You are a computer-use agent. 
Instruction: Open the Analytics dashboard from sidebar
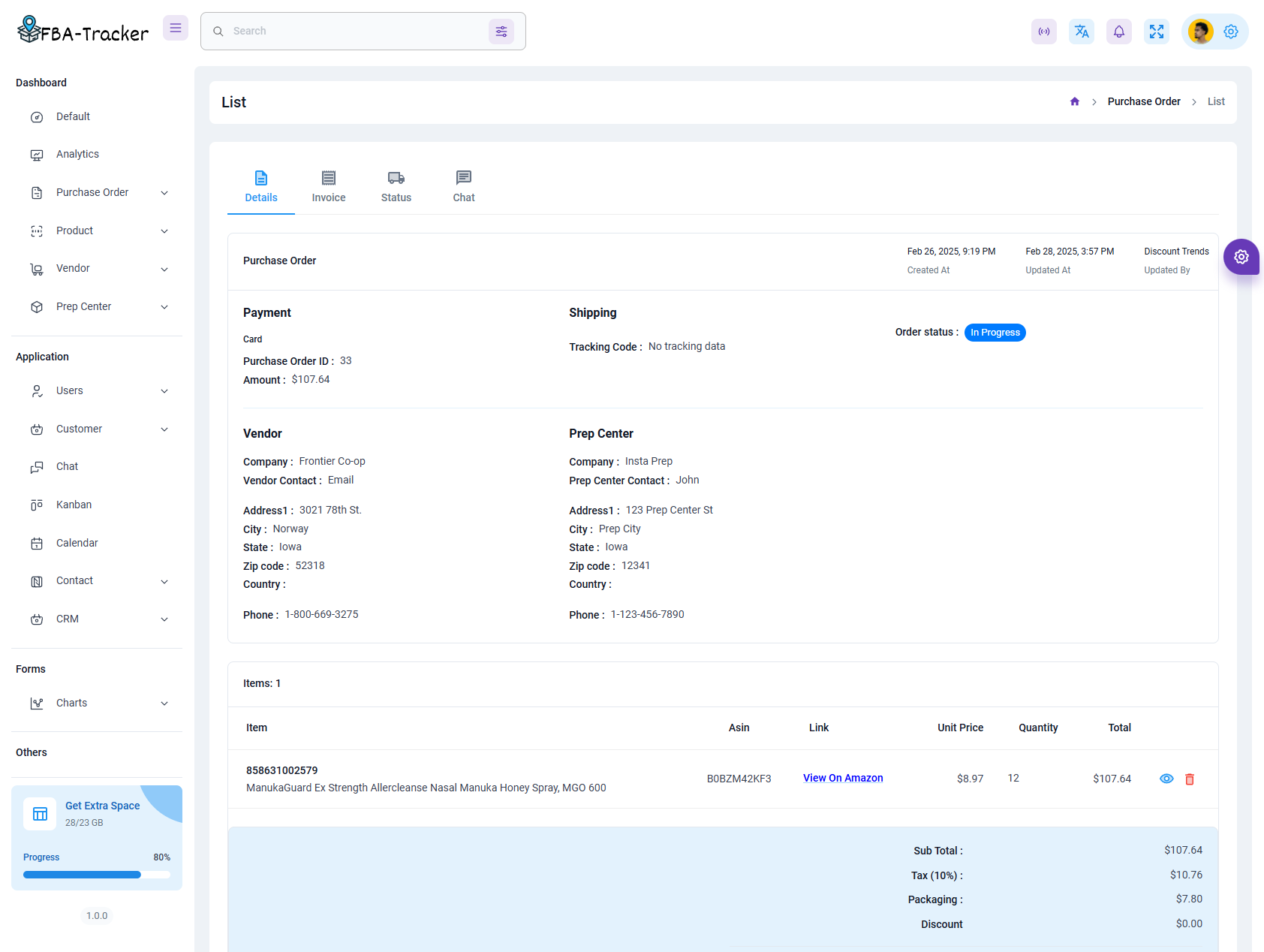click(77, 154)
